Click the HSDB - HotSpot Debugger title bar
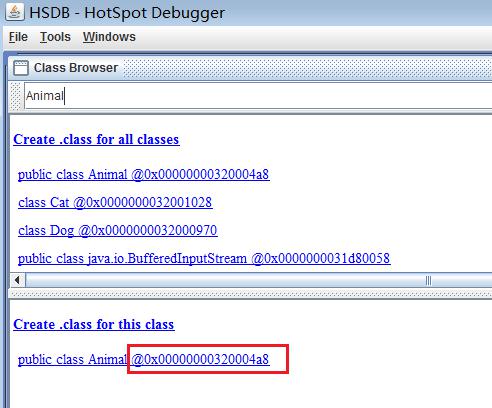This screenshot has width=492, height=408. [246, 13]
